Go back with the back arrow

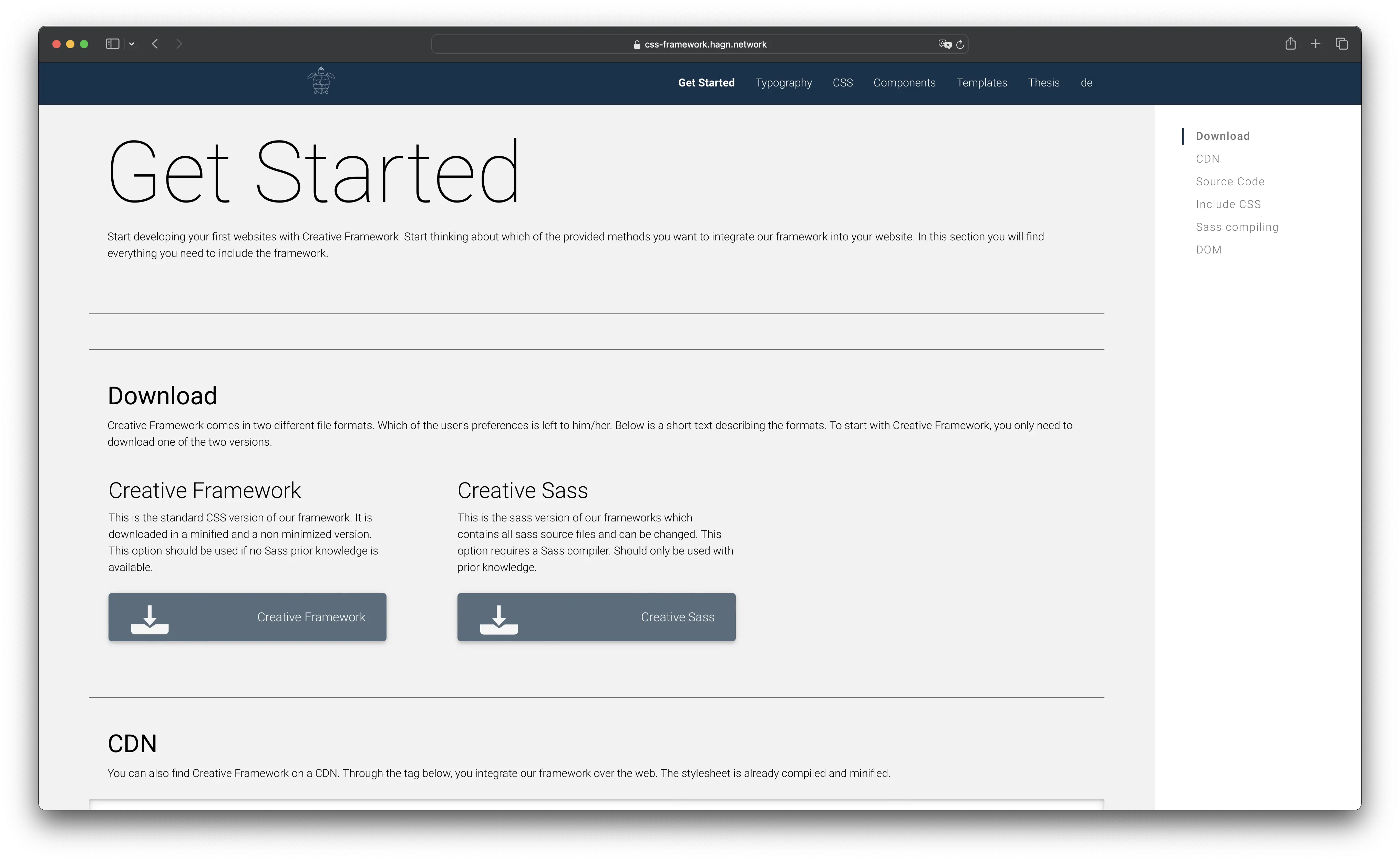click(x=155, y=44)
